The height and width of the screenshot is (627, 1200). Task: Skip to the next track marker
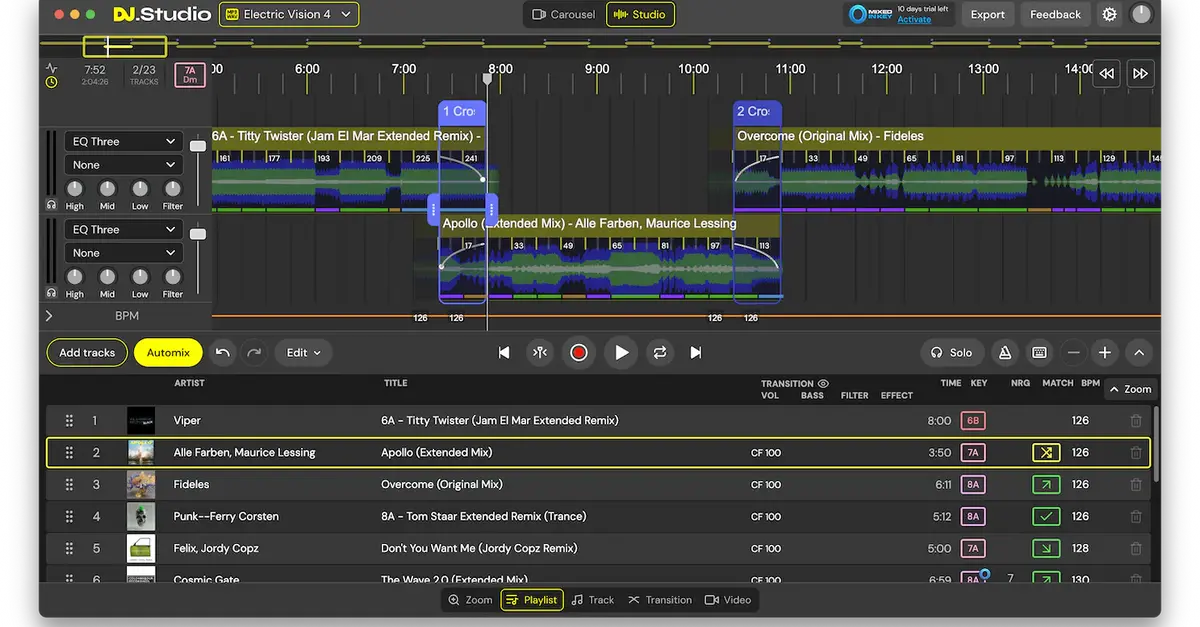tap(696, 352)
